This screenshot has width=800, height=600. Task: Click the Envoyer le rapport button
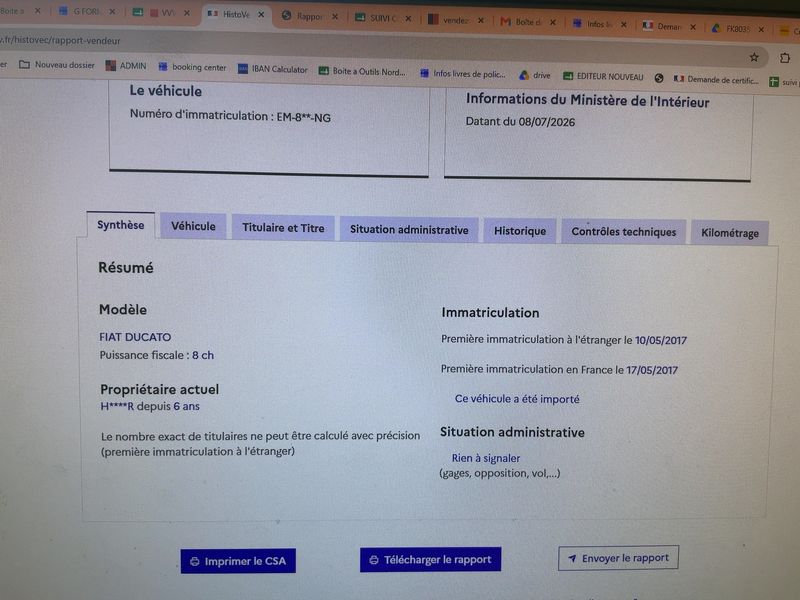click(x=618, y=558)
